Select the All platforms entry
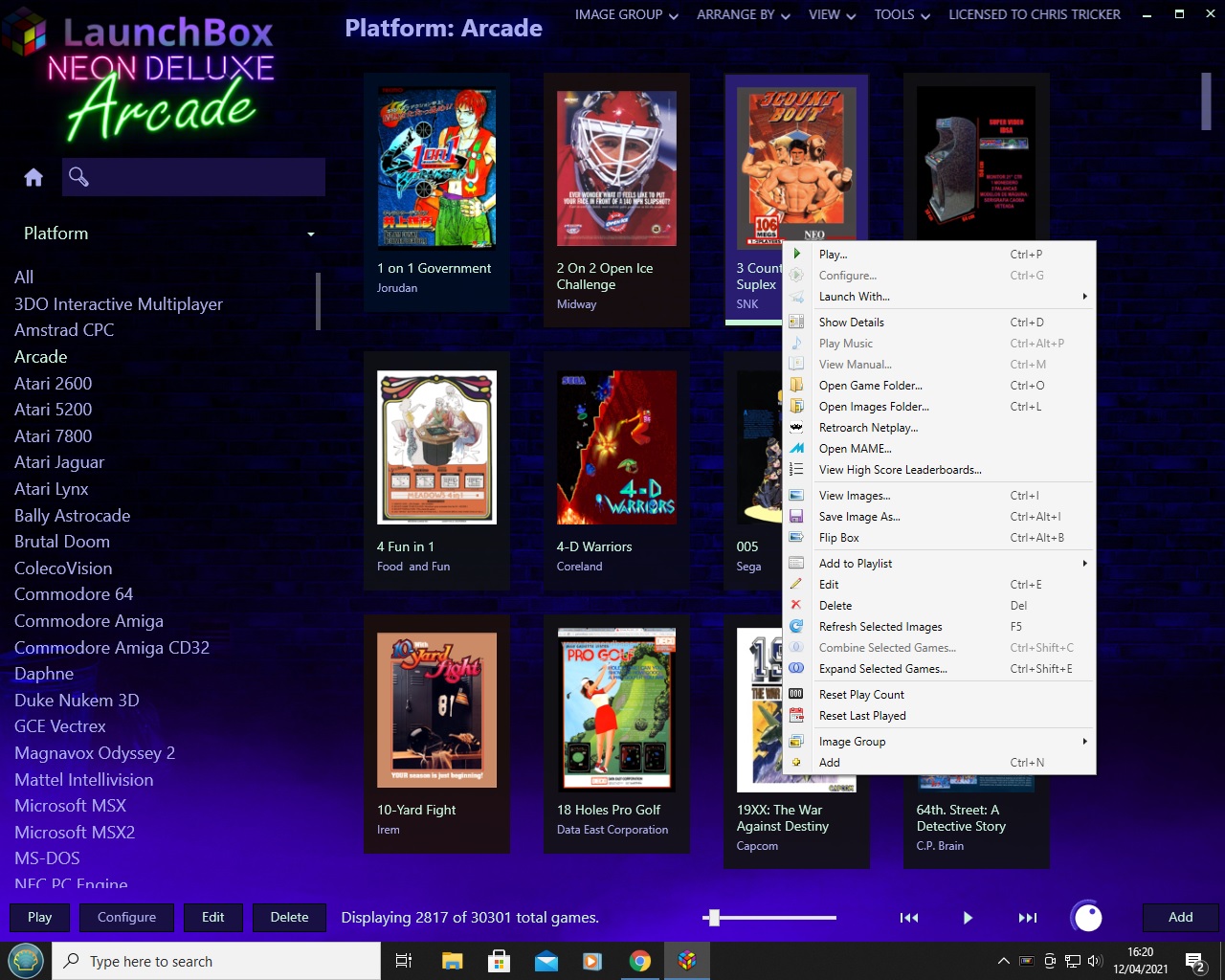 click(24, 277)
